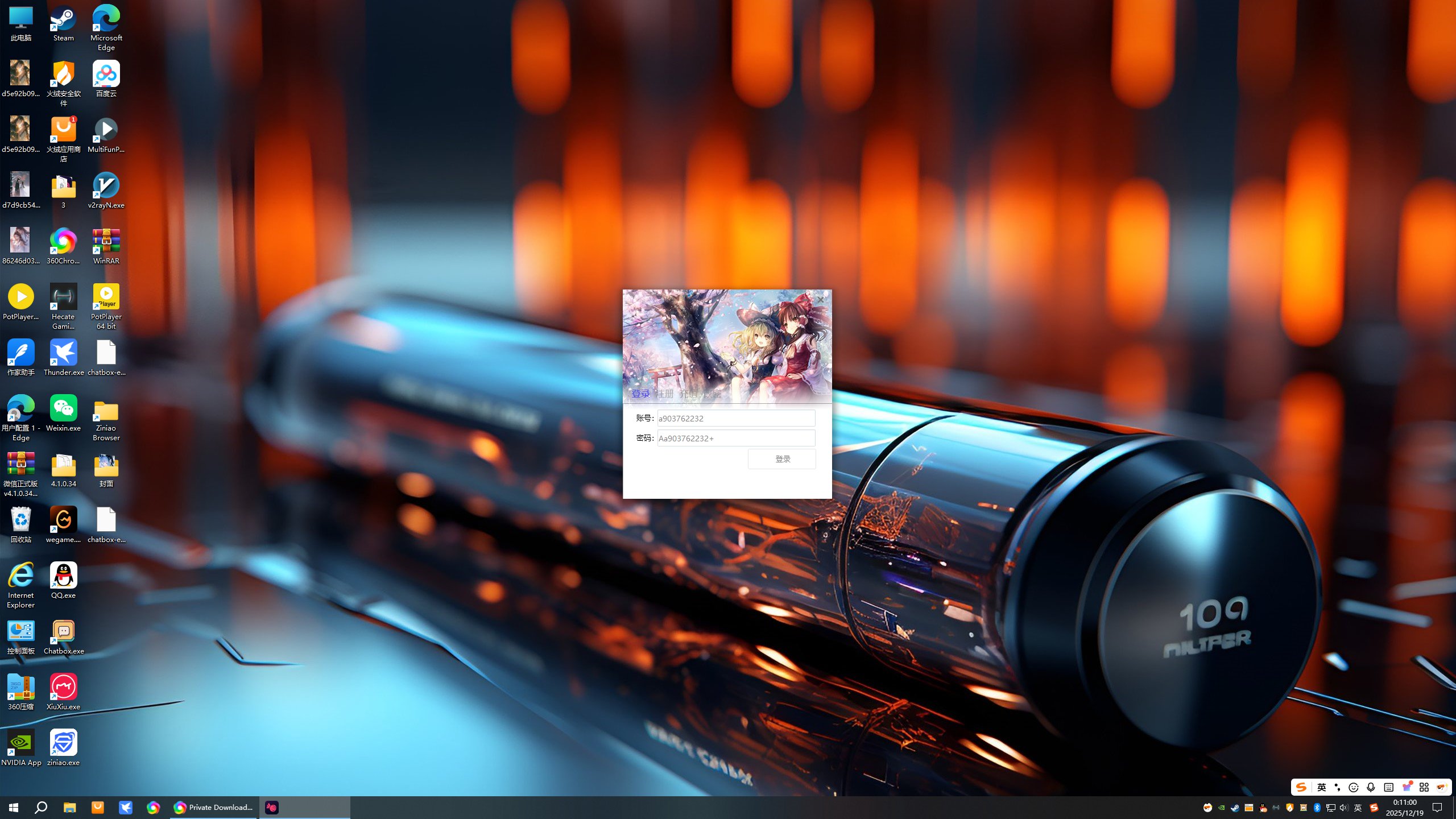Select the 登录 tab in dialog
The image size is (1456, 819).
pyautogui.click(x=640, y=394)
